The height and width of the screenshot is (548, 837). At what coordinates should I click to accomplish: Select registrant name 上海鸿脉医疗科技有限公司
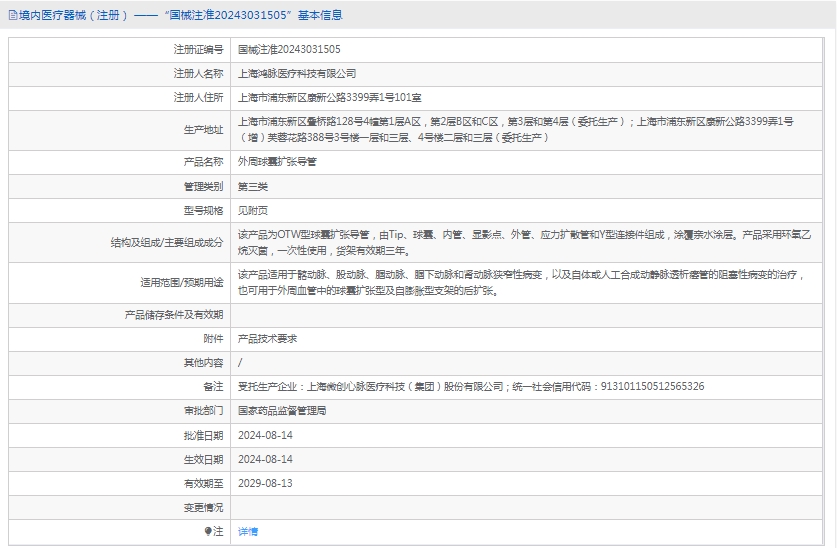click(297, 73)
